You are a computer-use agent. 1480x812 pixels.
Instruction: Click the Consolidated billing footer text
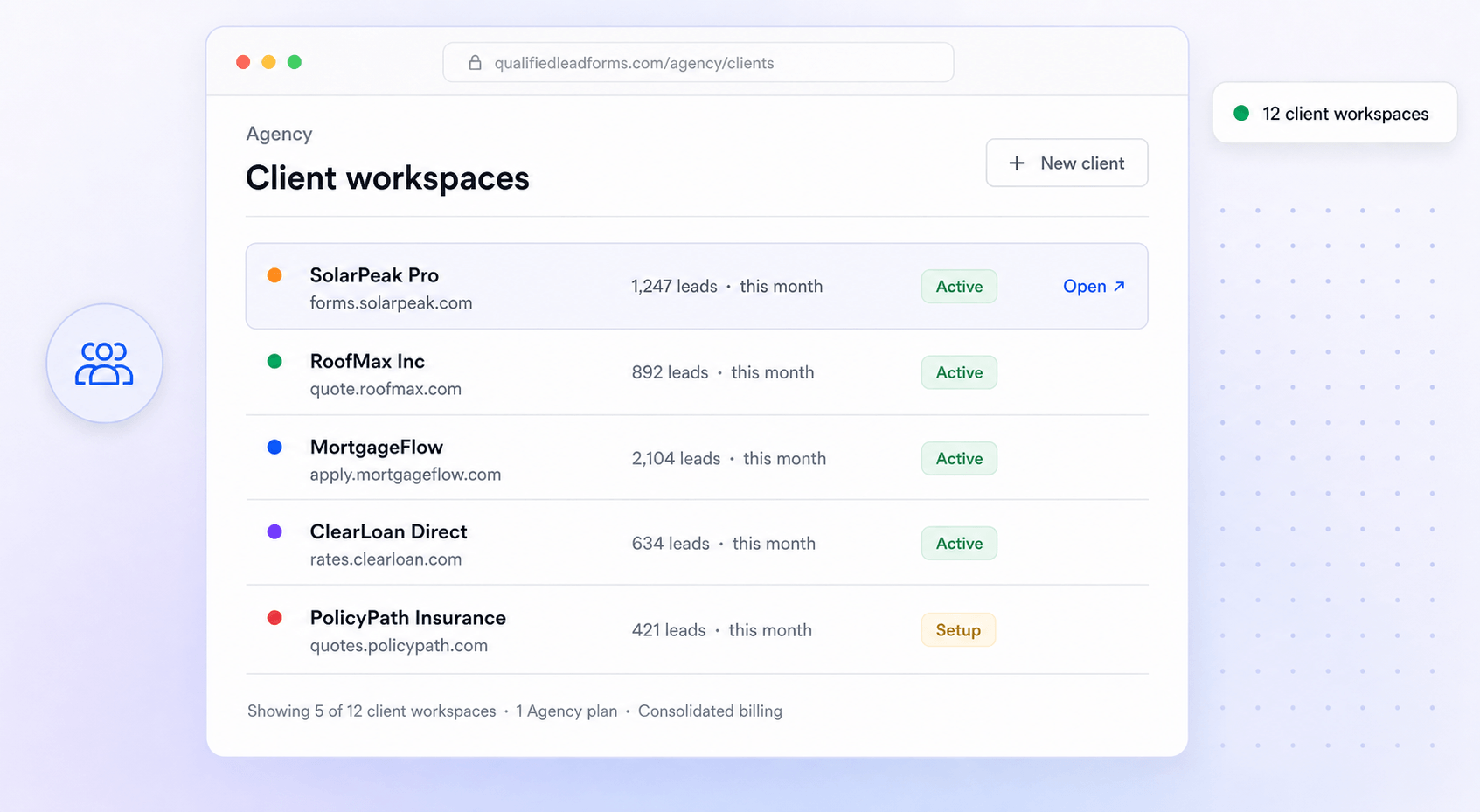coord(710,711)
